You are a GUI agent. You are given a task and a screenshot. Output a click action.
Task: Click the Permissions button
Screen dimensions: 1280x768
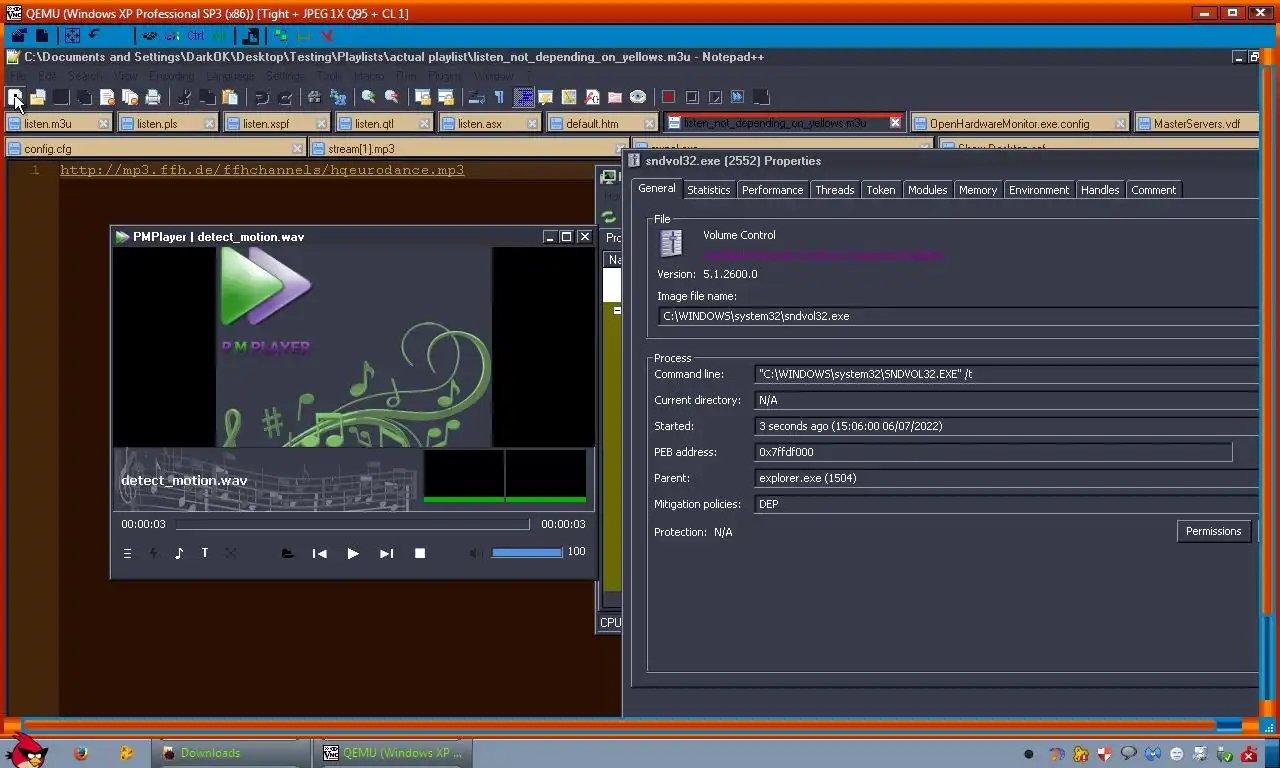point(1213,531)
